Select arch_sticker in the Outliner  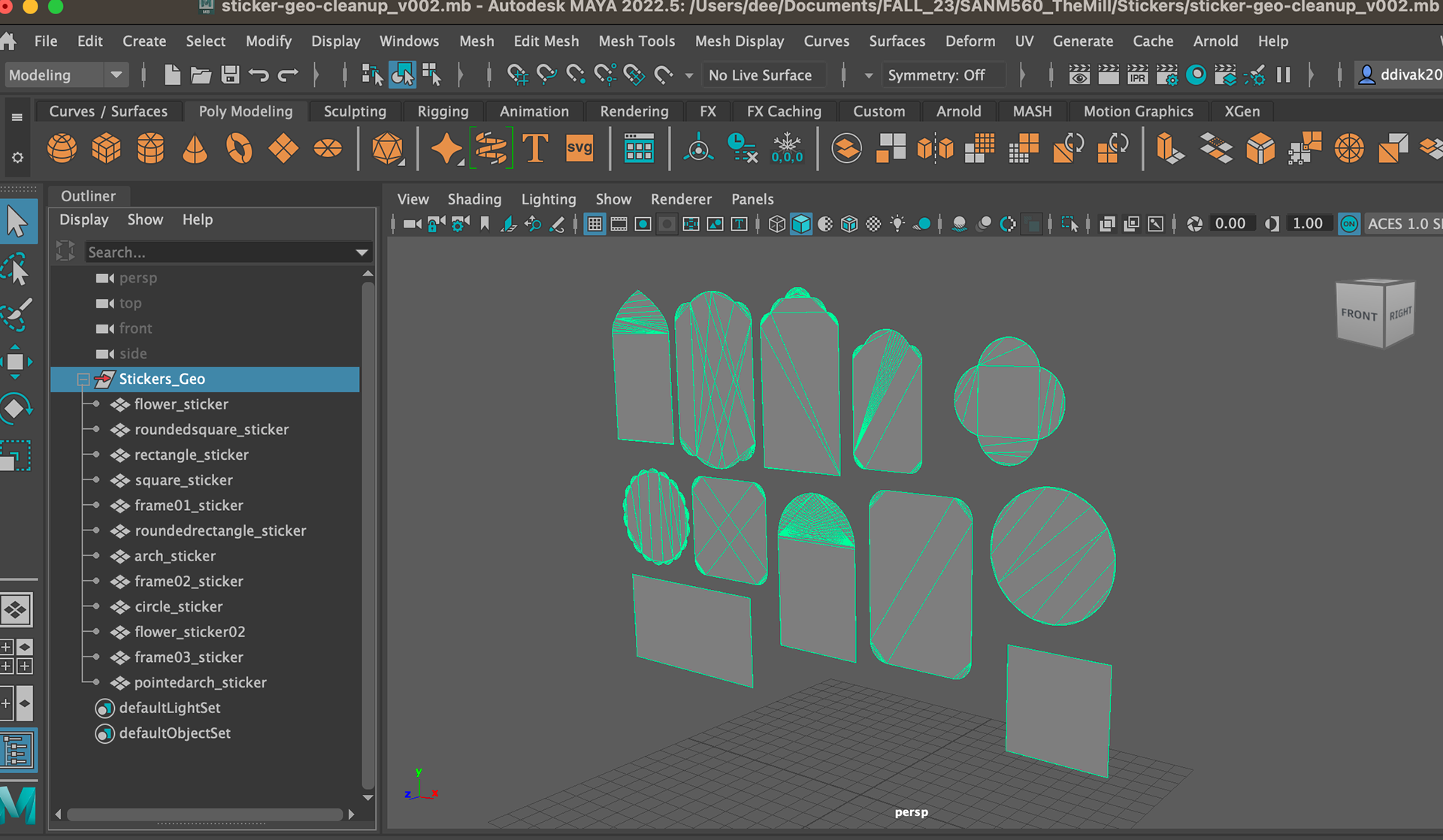(x=174, y=556)
